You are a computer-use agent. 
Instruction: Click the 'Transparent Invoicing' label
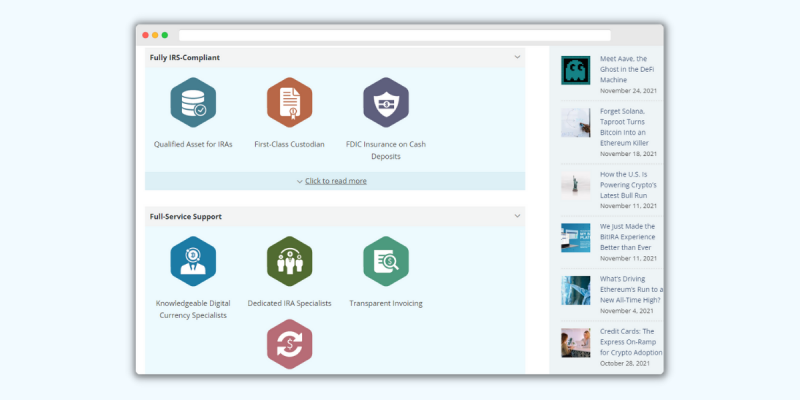point(386,303)
